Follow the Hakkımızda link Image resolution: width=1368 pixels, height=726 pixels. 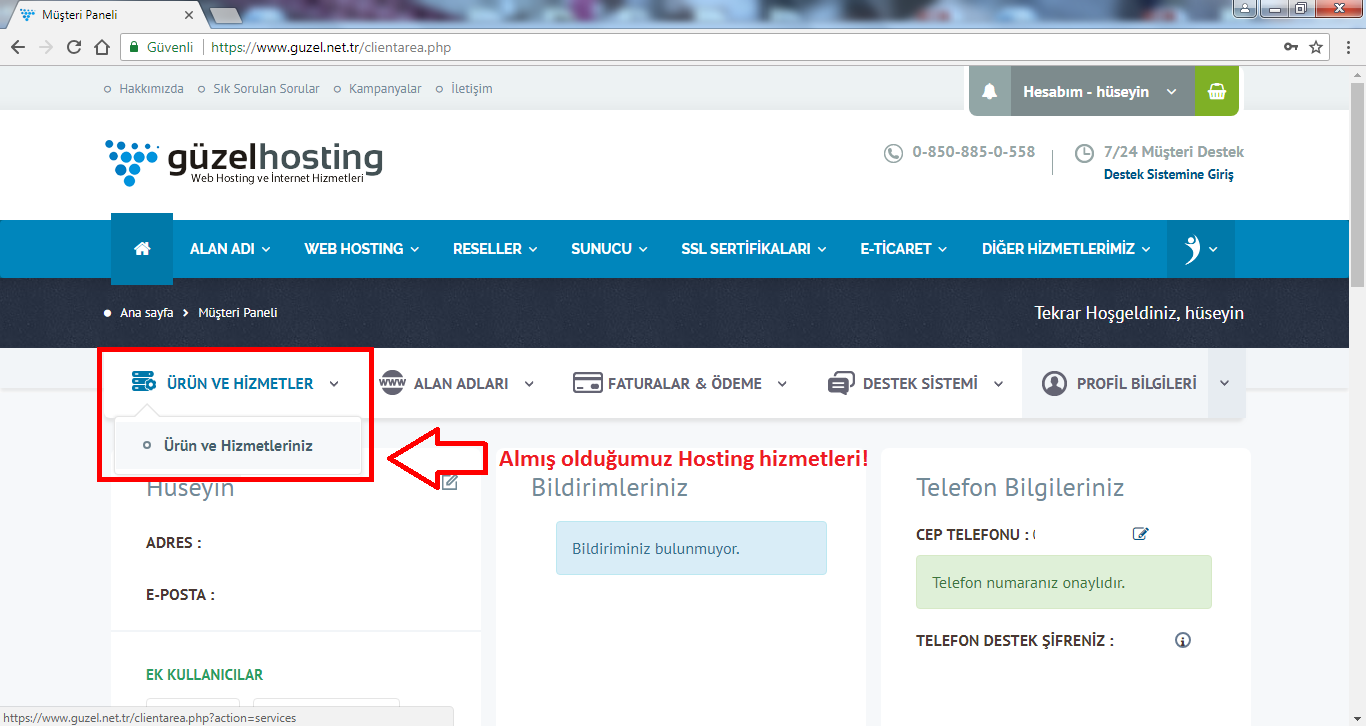151,89
